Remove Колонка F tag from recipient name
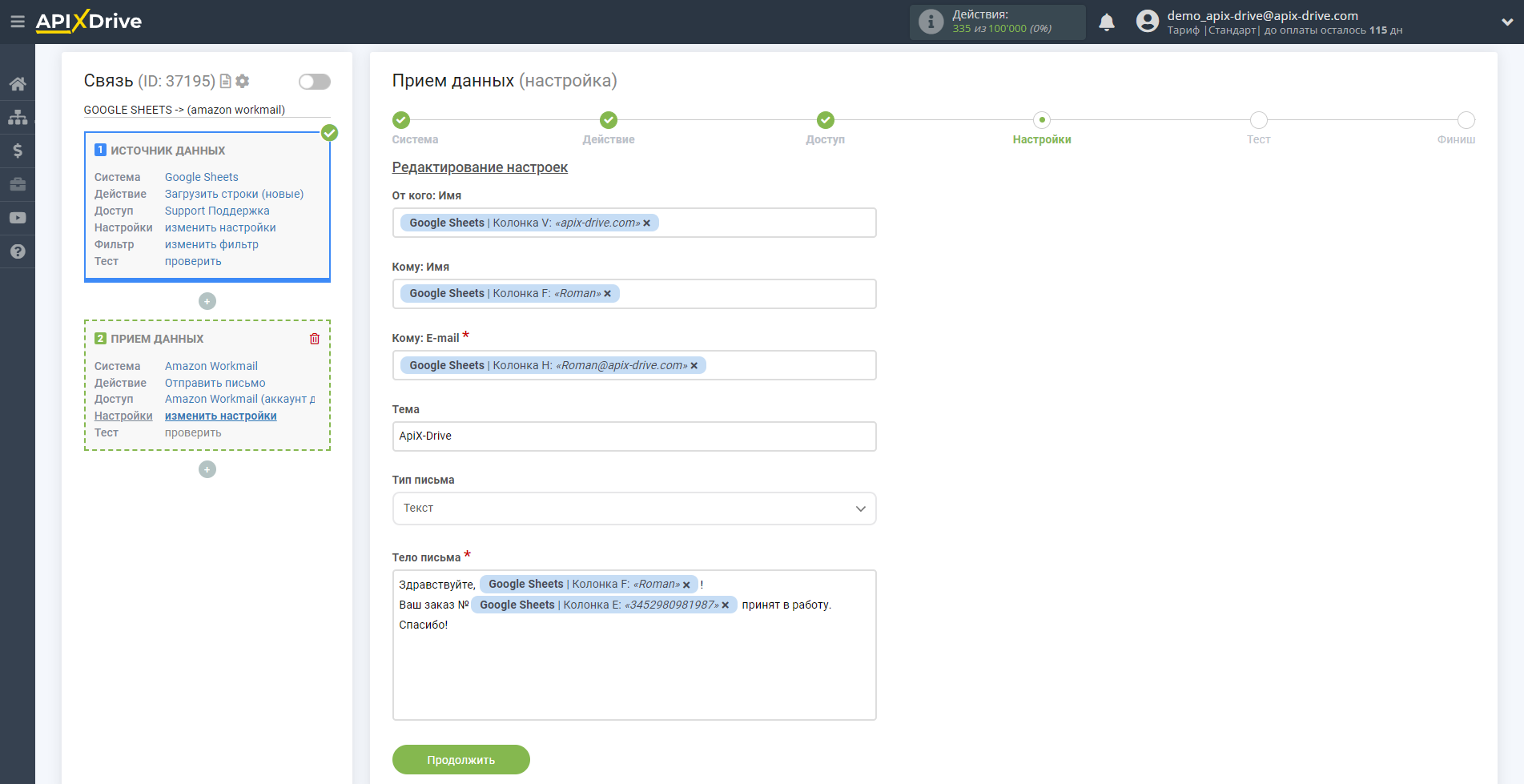 tap(608, 294)
